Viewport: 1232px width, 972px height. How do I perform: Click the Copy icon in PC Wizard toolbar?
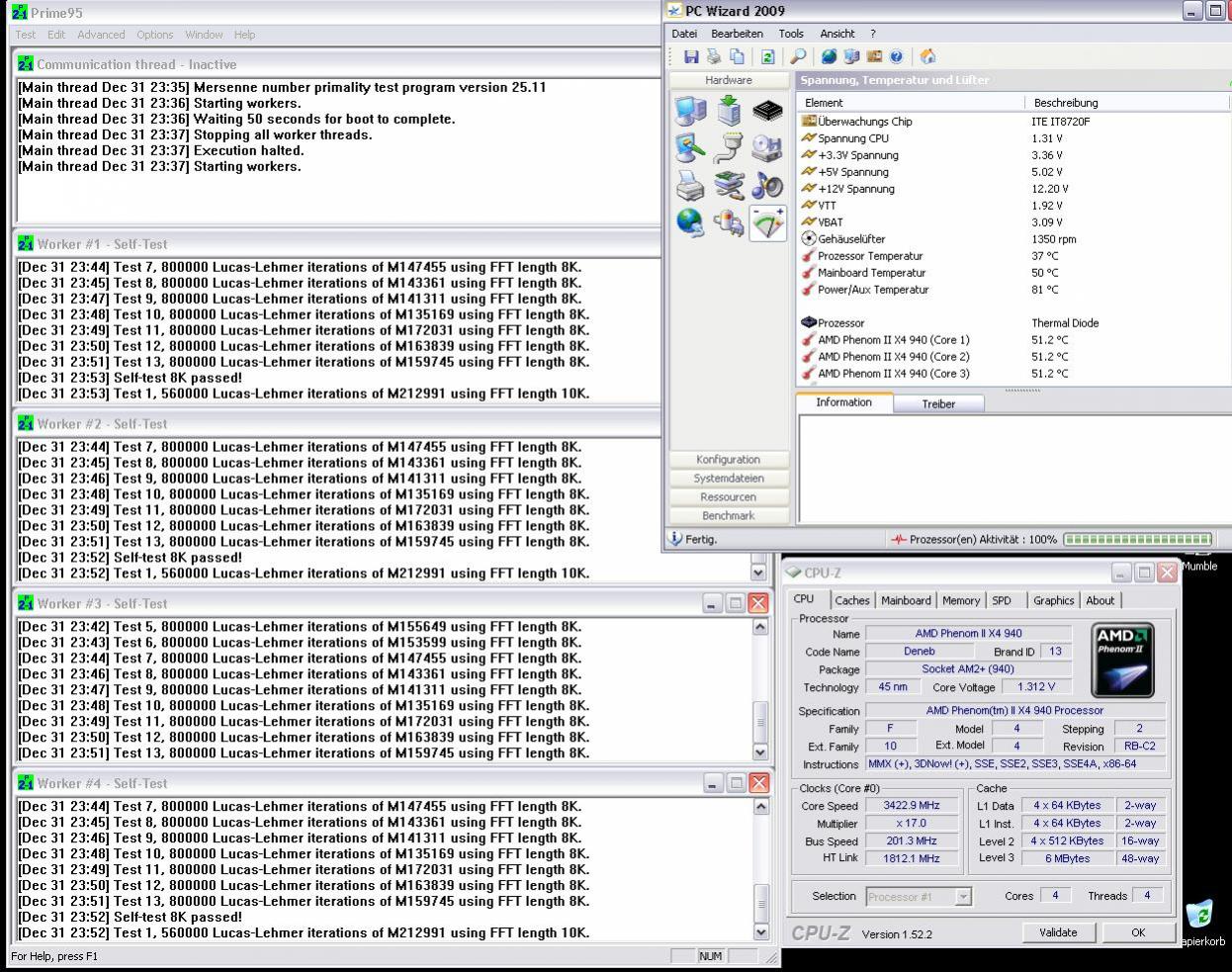coord(737,56)
